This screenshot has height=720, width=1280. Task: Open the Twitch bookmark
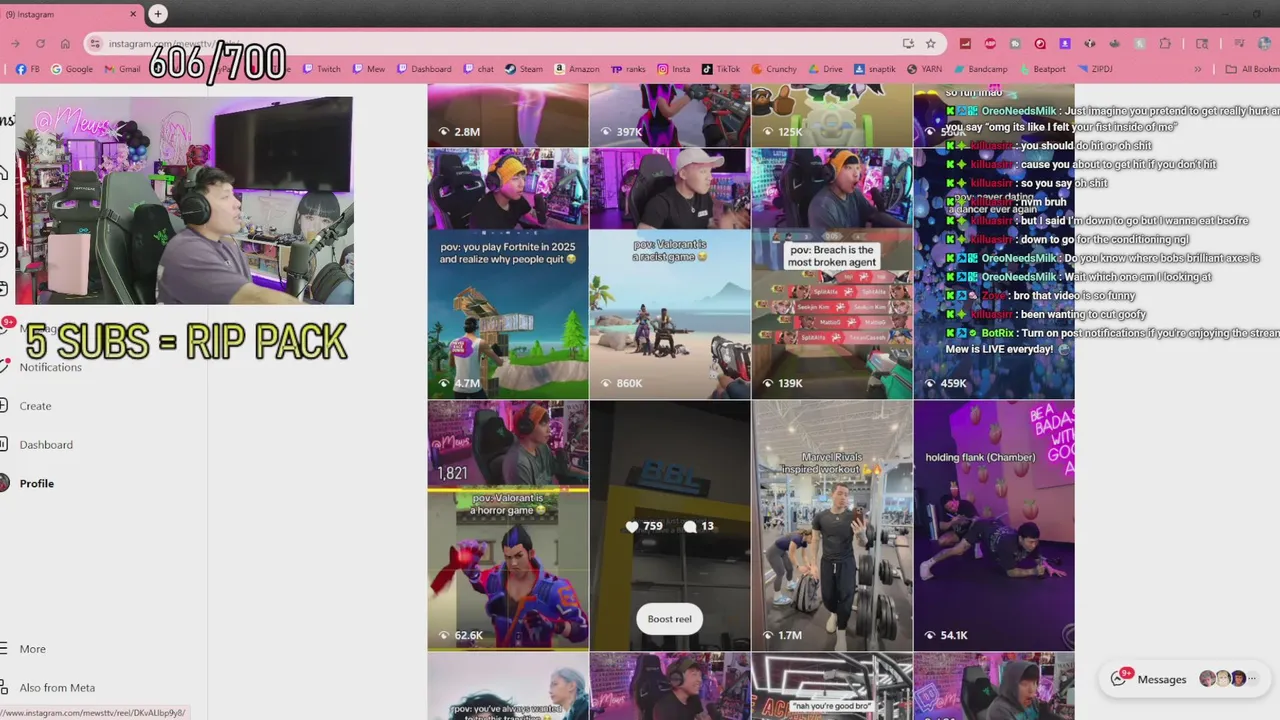pyautogui.click(x=321, y=69)
